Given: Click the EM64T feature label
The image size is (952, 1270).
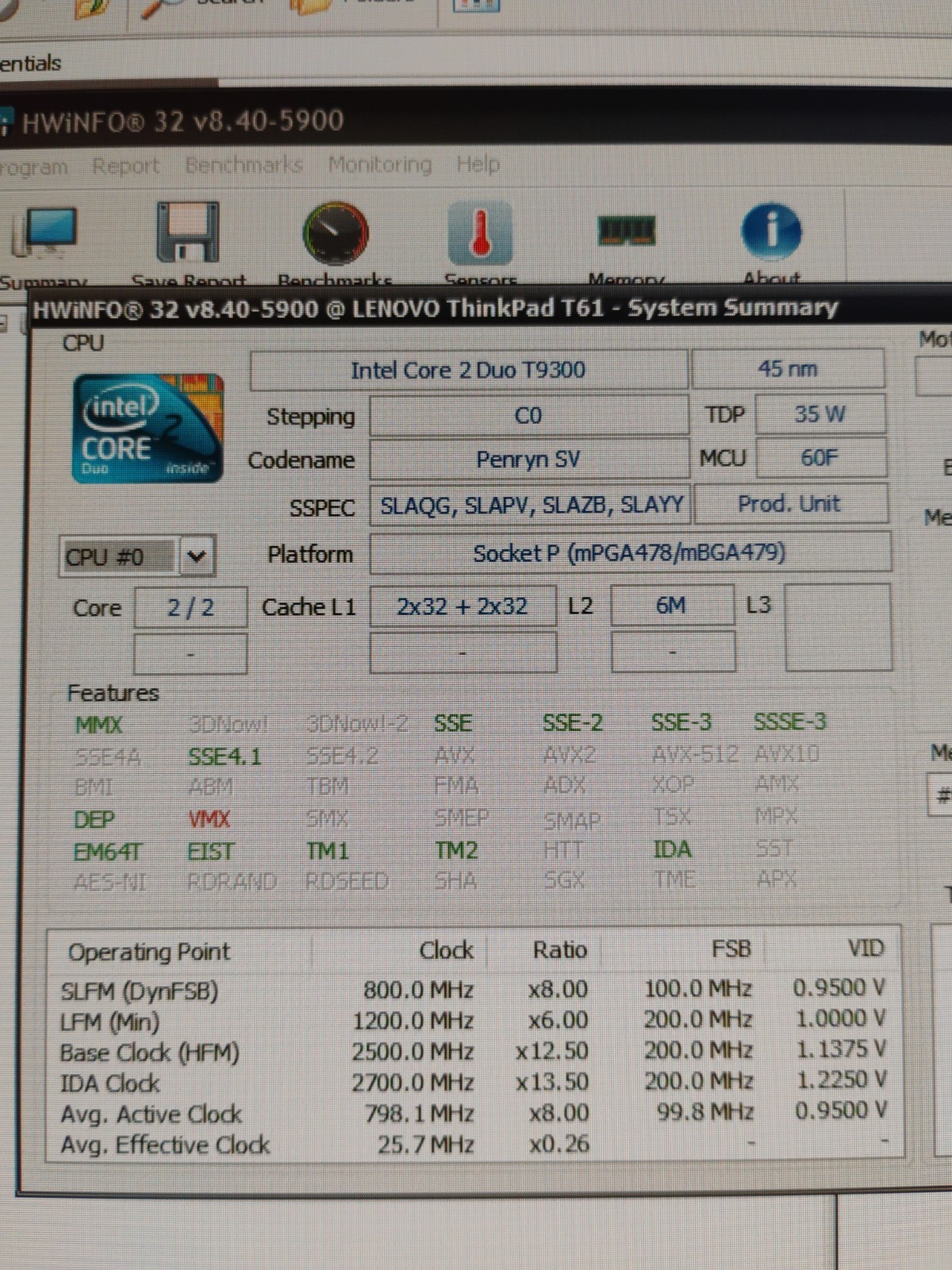Looking at the screenshot, I should (107, 852).
